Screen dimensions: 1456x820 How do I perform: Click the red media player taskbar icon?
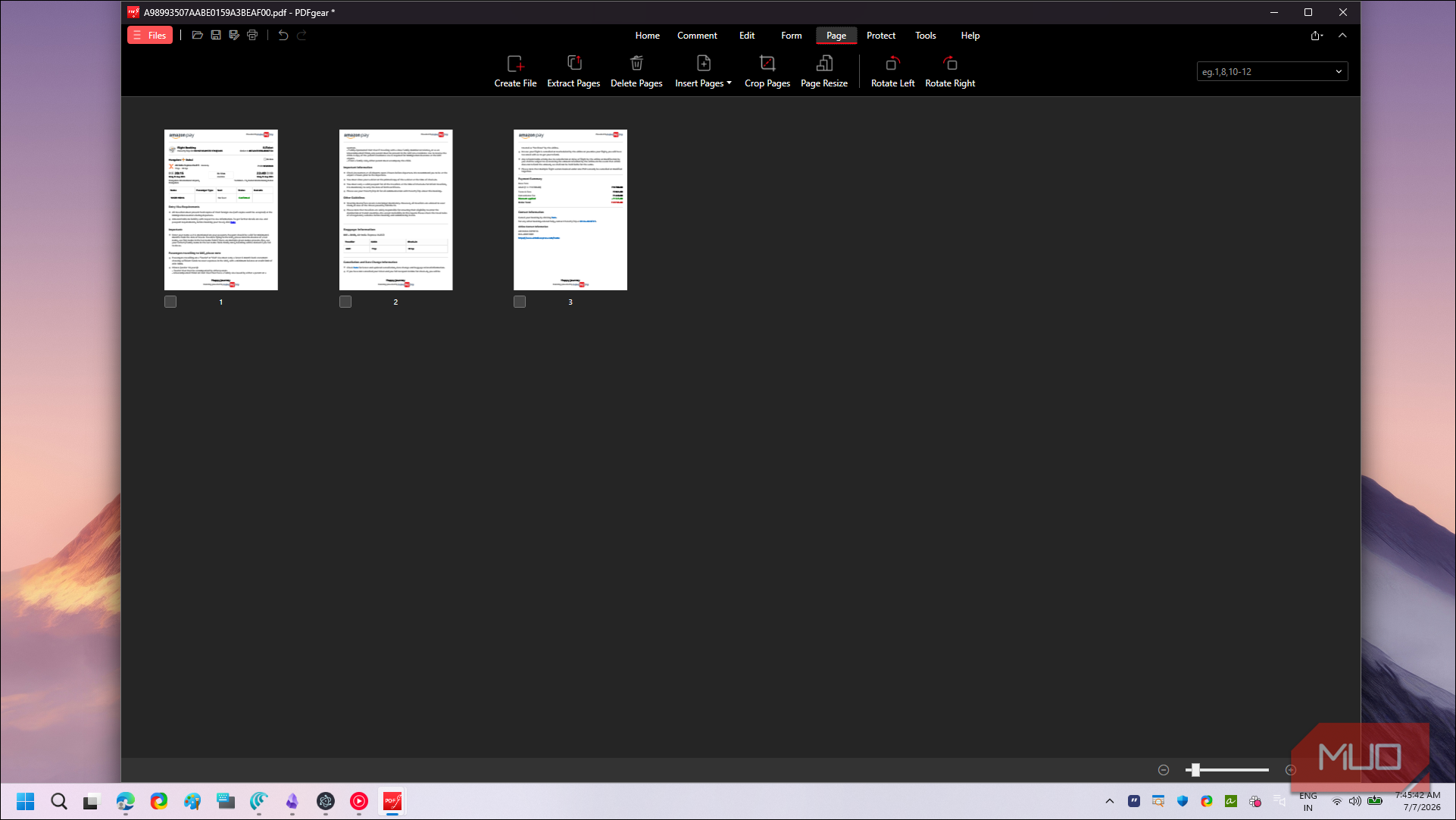point(359,801)
